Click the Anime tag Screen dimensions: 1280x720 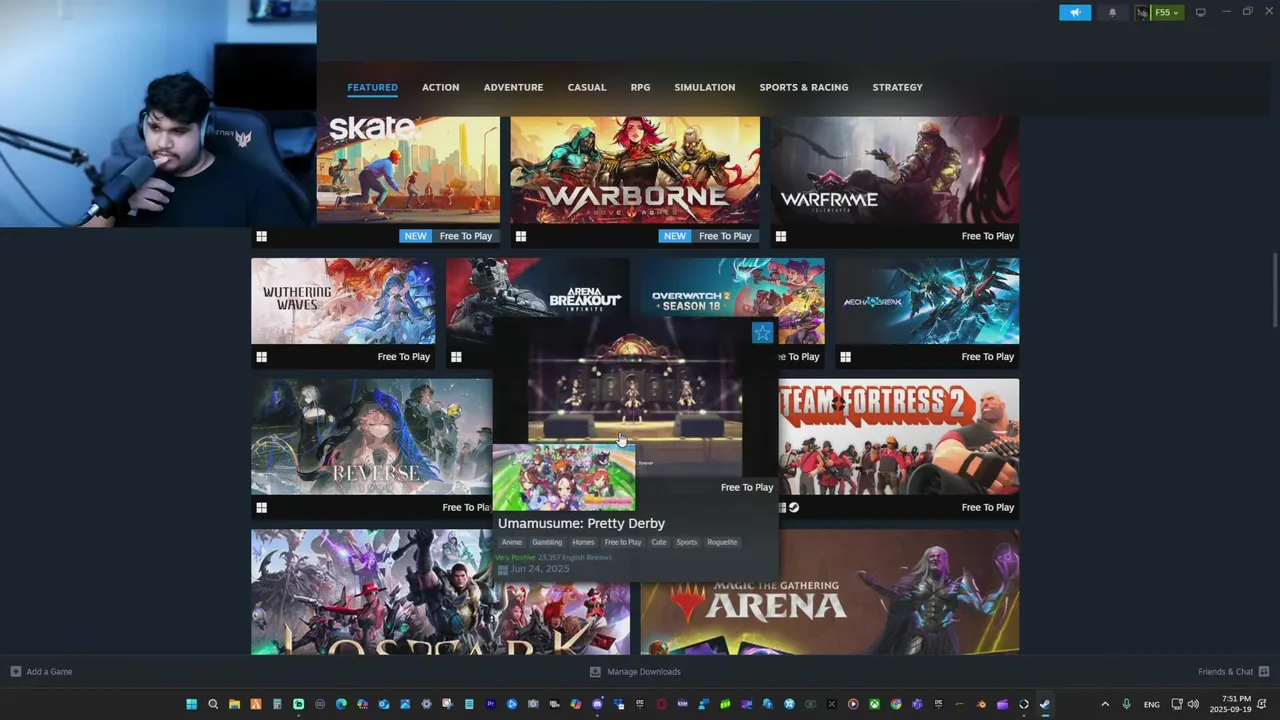click(511, 542)
